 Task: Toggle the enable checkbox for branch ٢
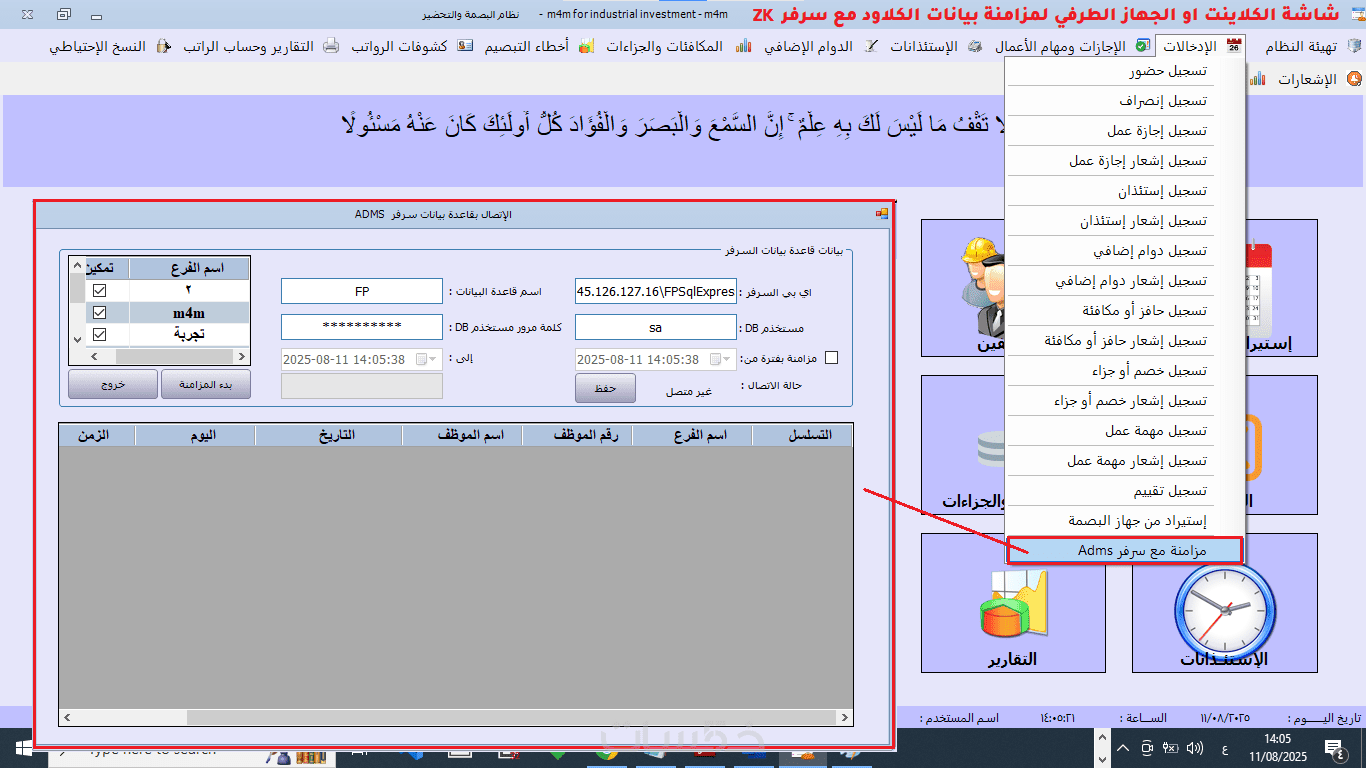[x=99, y=290]
